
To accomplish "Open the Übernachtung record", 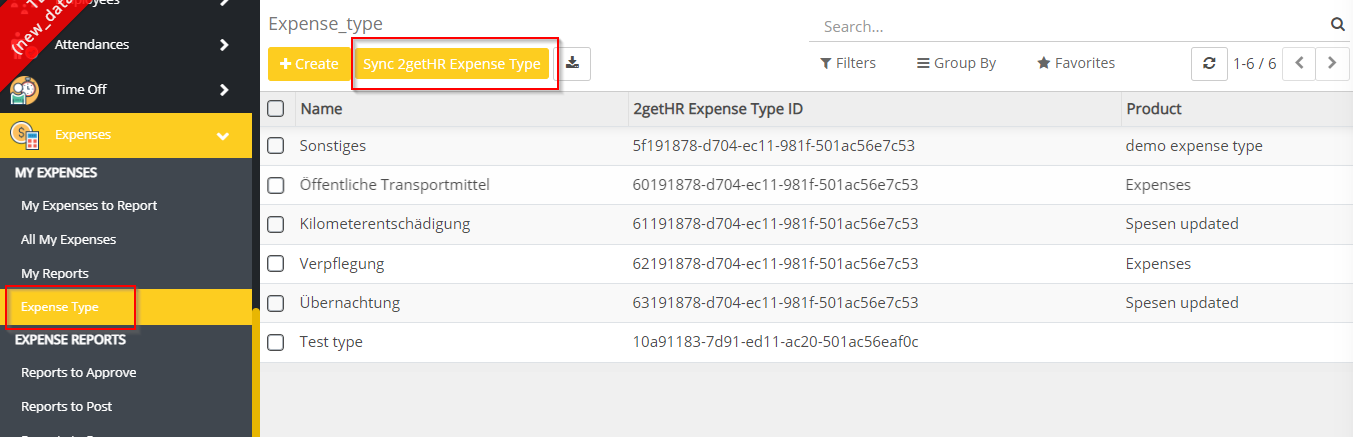I will pos(350,303).
